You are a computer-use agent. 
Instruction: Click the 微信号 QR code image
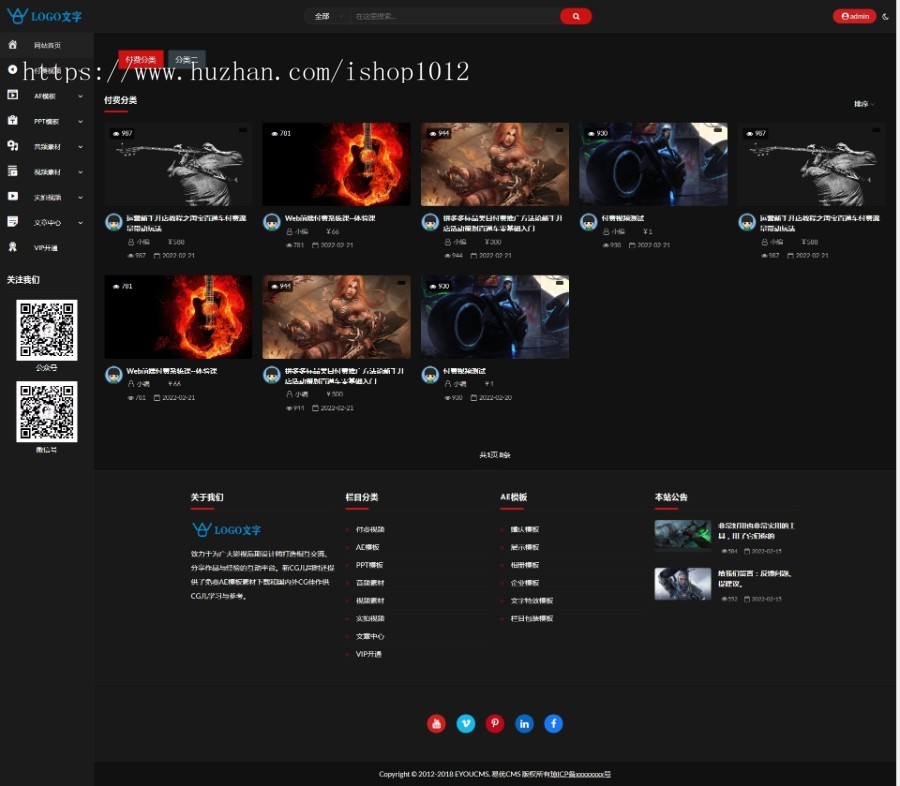pos(46,412)
